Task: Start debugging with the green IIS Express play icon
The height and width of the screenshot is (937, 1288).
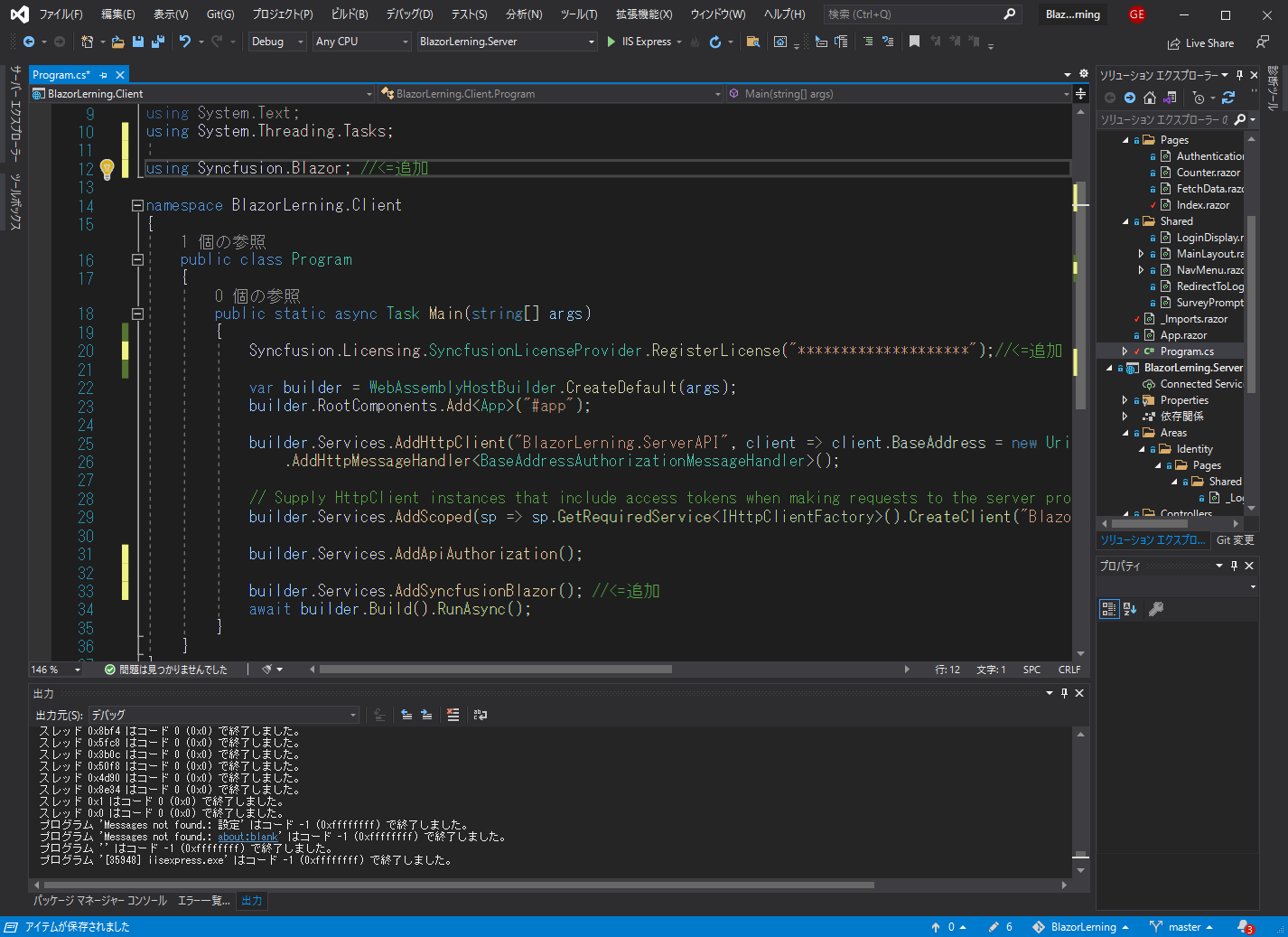Action: click(611, 42)
